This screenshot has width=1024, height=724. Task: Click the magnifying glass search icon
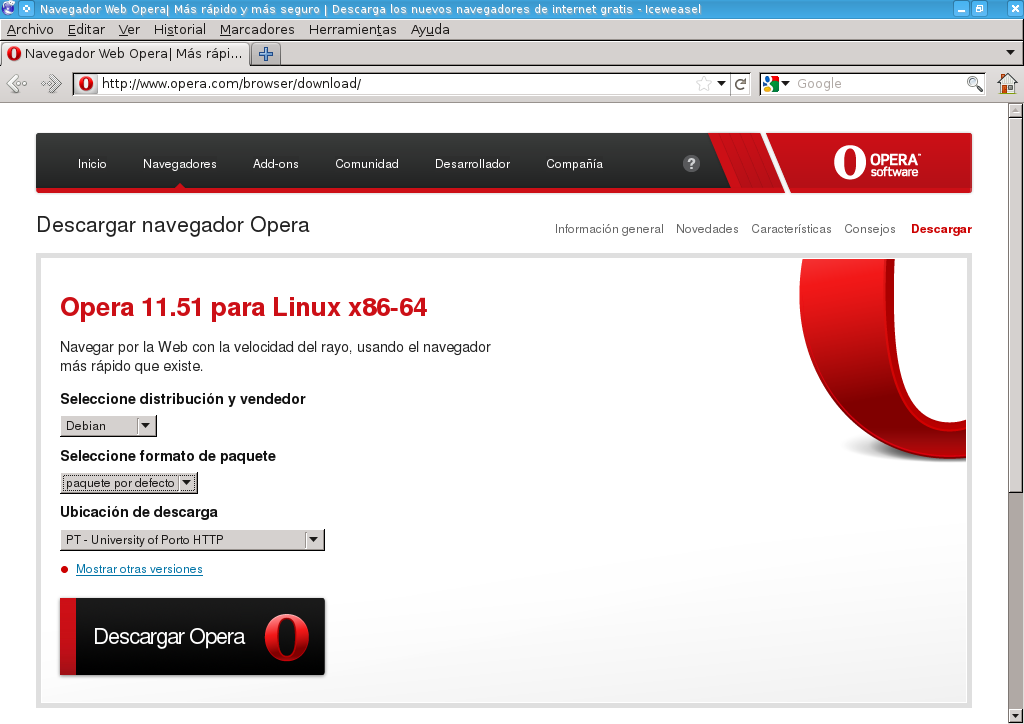[x=974, y=84]
